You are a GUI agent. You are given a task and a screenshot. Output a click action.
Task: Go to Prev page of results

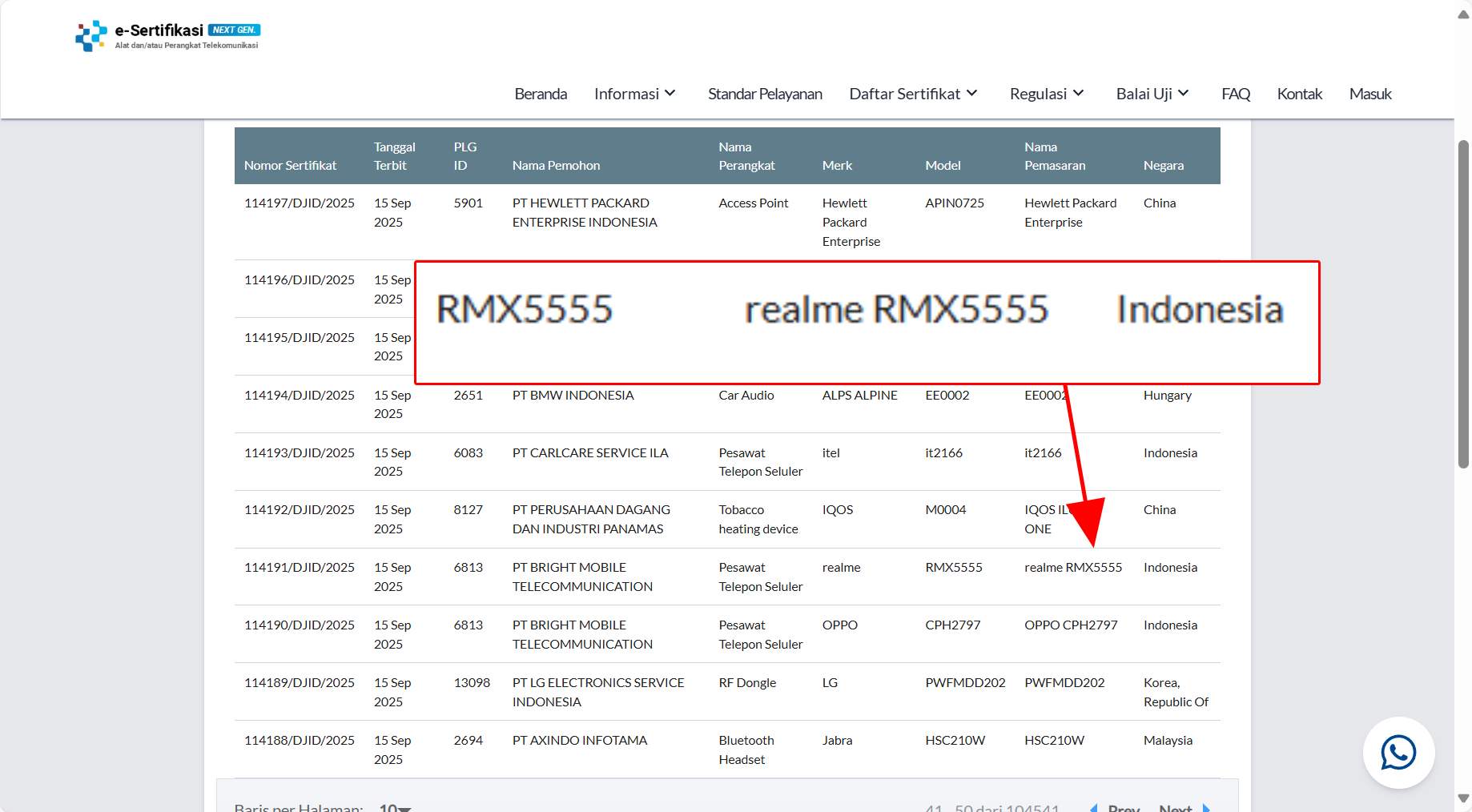[1116, 807]
